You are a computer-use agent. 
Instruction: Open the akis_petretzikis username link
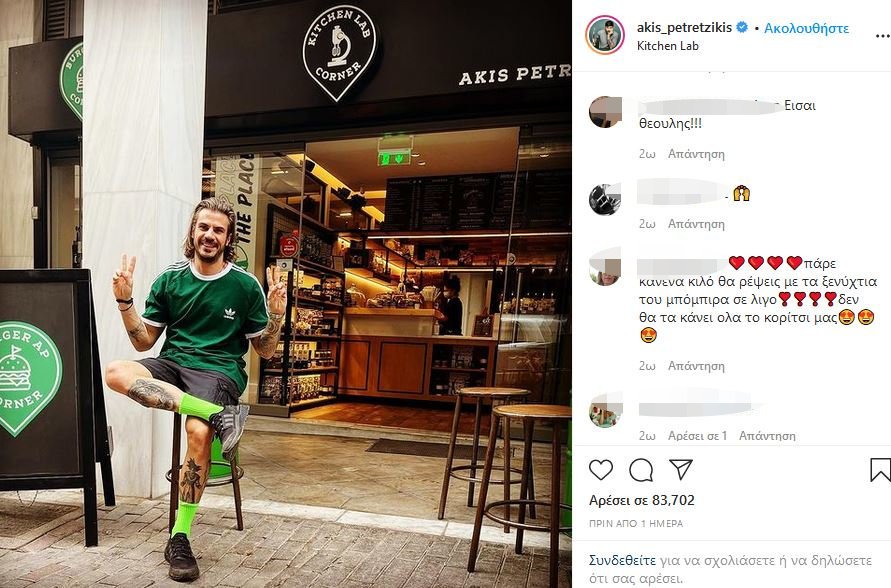(x=684, y=27)
